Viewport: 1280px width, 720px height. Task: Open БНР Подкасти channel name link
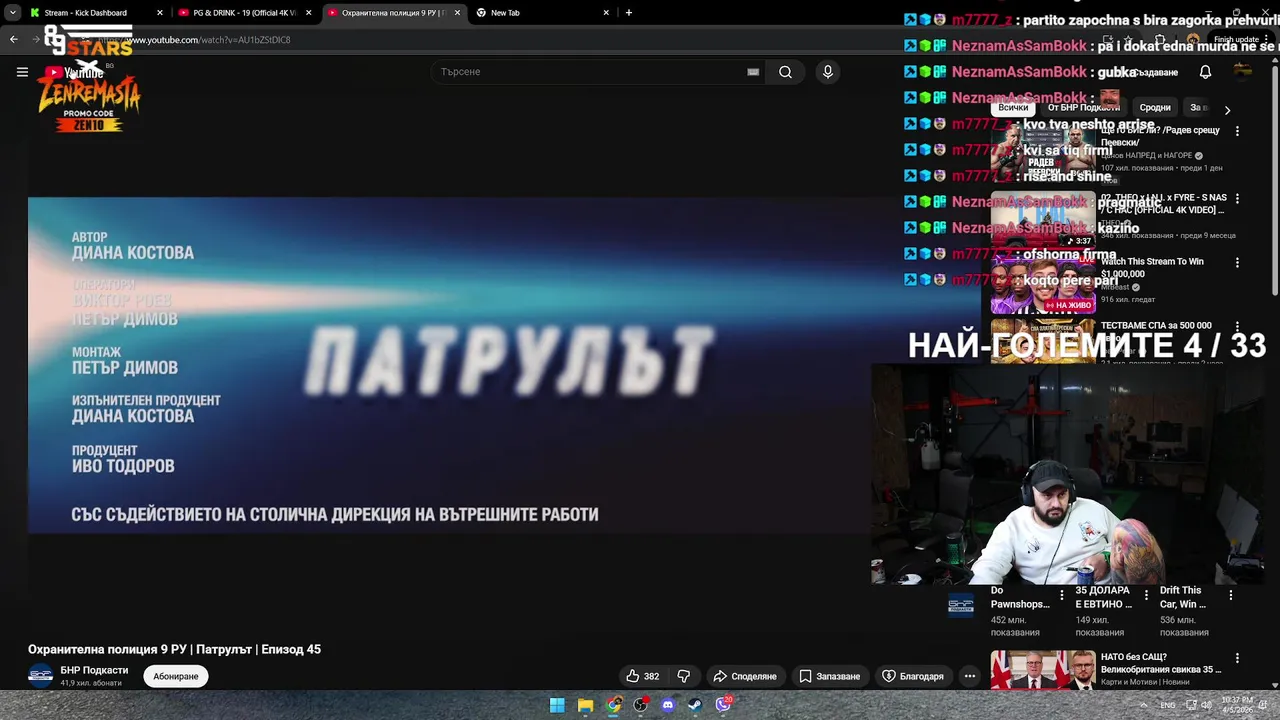click(x=94, y=670)
